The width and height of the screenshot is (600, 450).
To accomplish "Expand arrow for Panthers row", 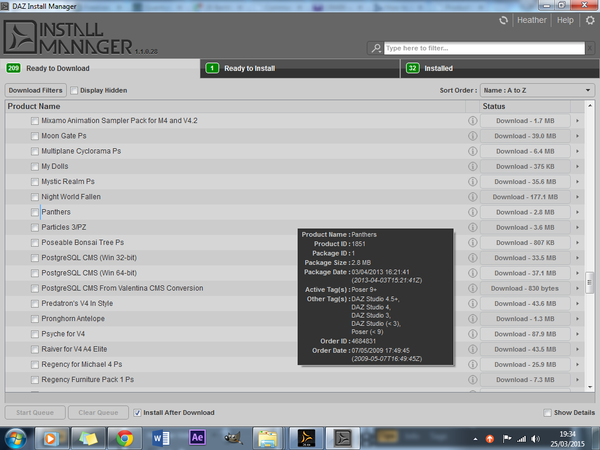I will tap(577, 212).
